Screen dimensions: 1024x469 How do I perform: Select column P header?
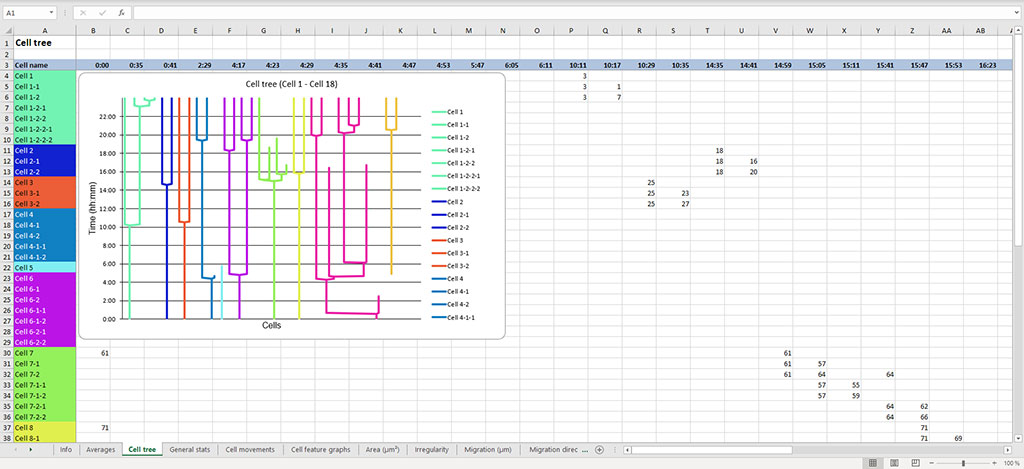pos(571,31)
